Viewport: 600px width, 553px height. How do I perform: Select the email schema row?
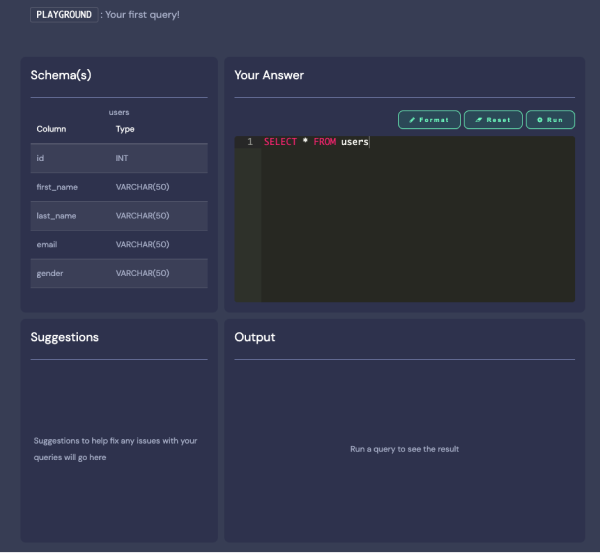click(x=119, y=244)
